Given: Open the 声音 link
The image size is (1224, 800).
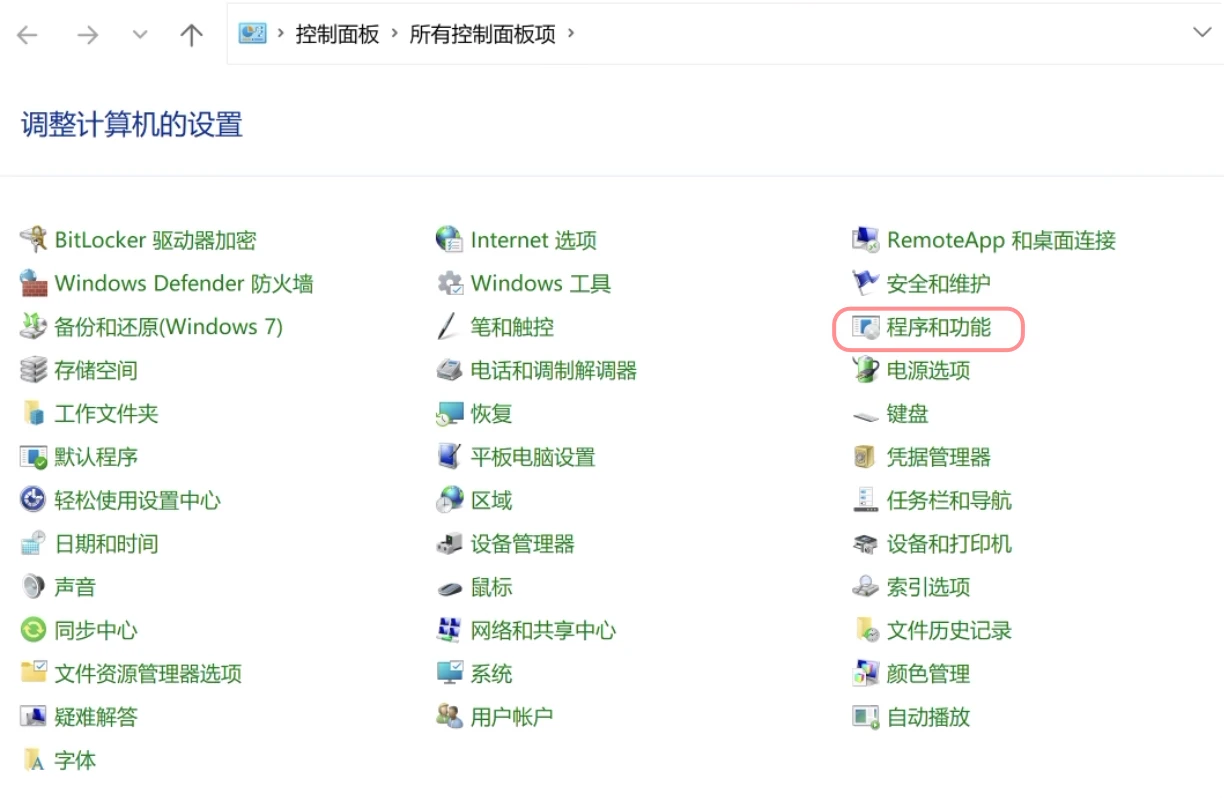Looking at the screenshot, I should 75,587.
